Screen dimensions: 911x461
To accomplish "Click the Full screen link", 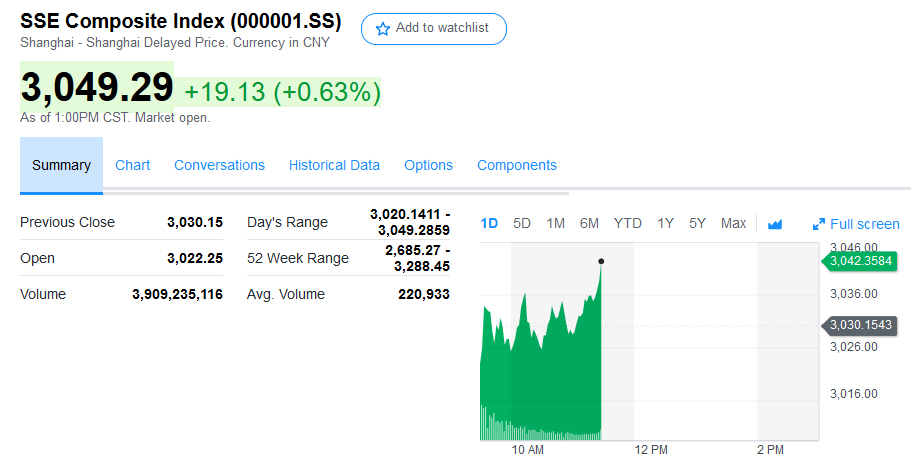I will (864, 224).
